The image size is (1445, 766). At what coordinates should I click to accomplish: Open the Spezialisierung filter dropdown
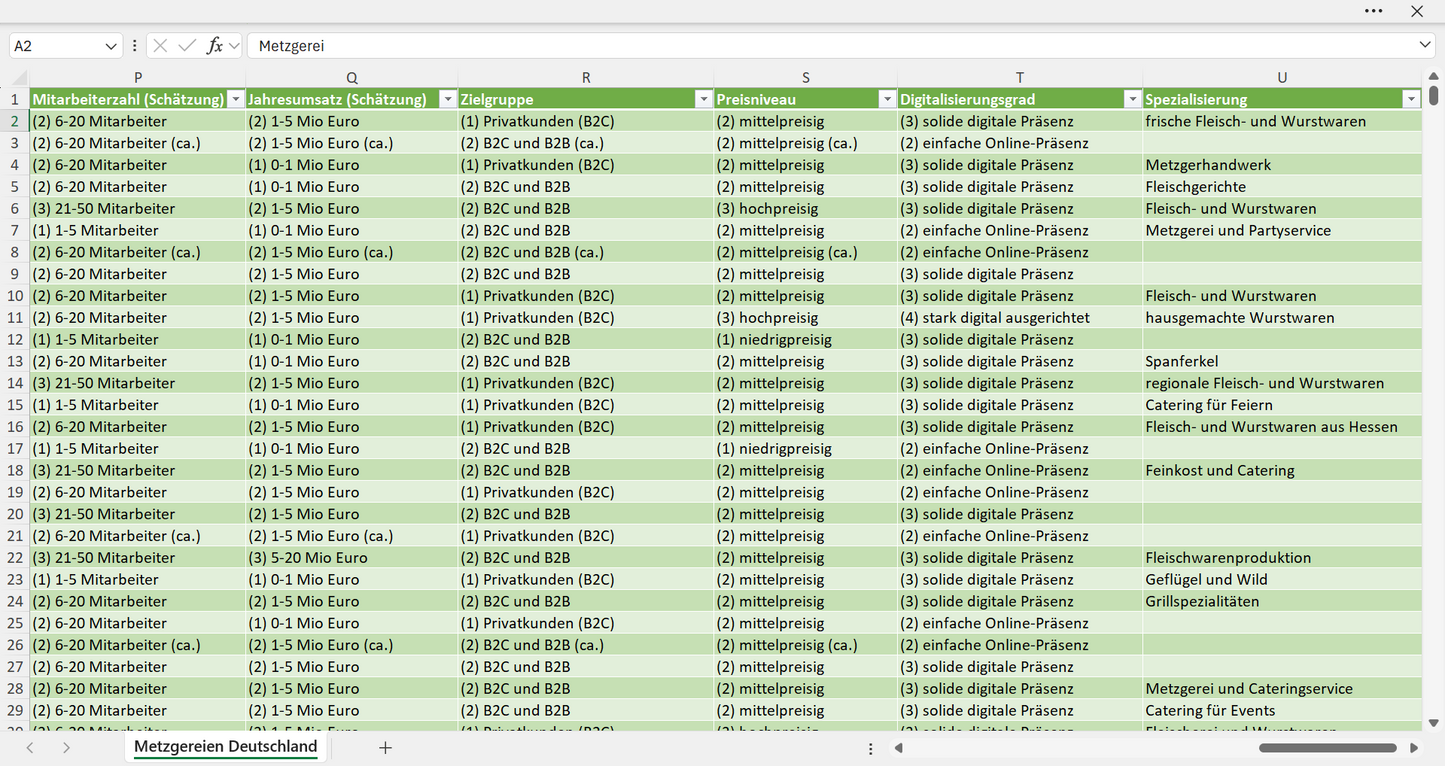(x=1411, y=99)
